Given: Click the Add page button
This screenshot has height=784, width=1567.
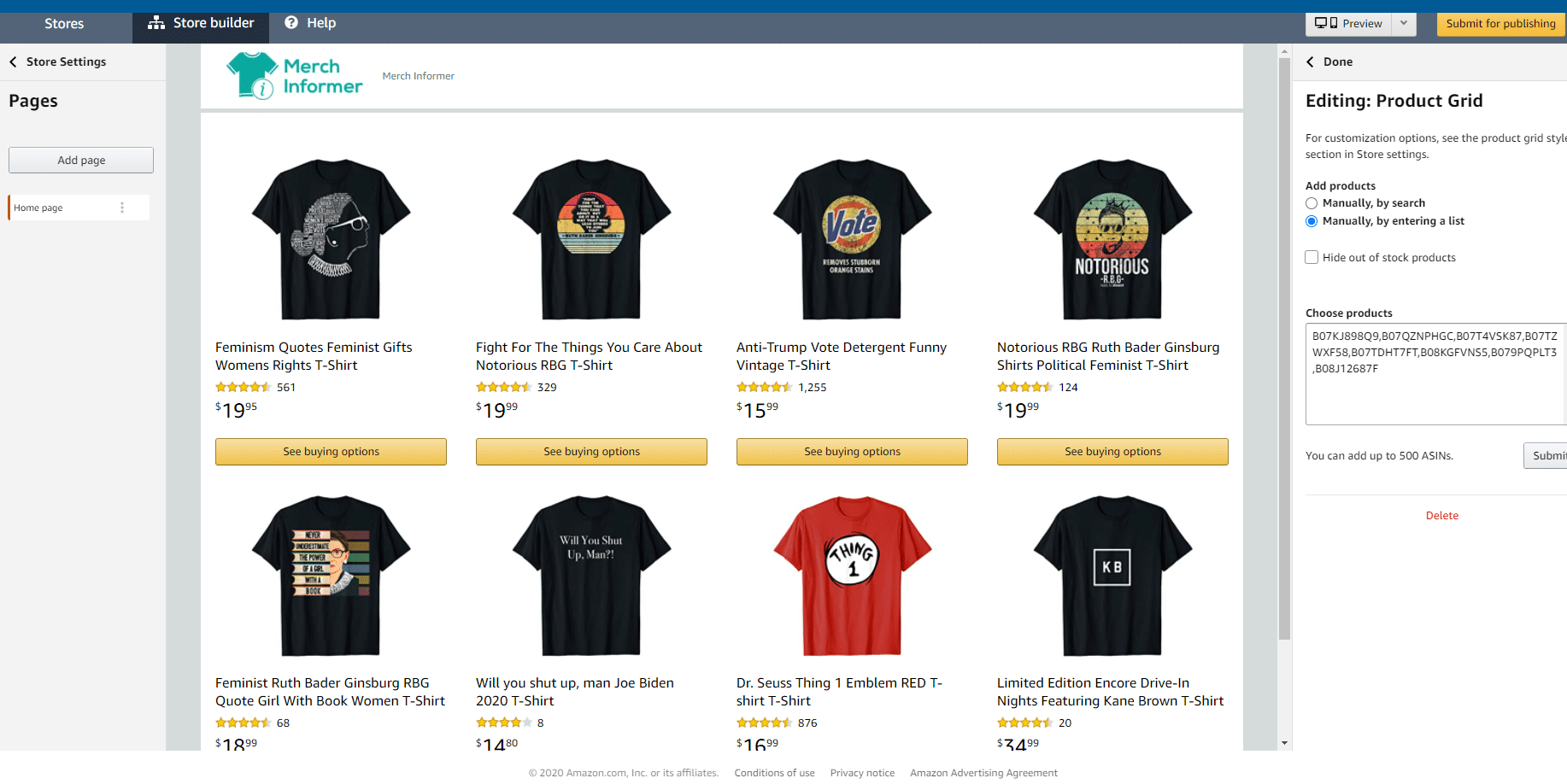Looking at the screenshot, I should point(81,160).
